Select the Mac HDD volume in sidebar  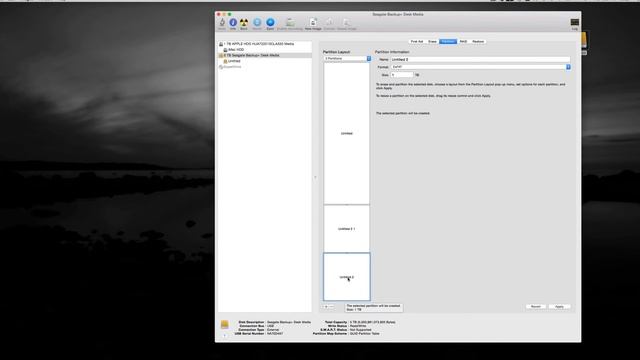(265, 49)
